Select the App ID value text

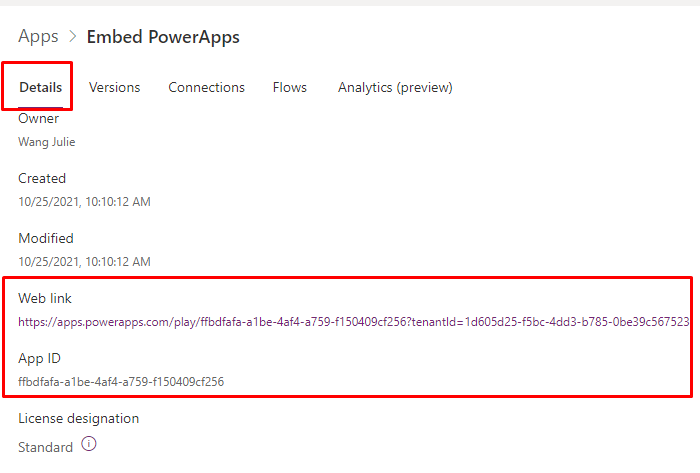click(121, 382)
